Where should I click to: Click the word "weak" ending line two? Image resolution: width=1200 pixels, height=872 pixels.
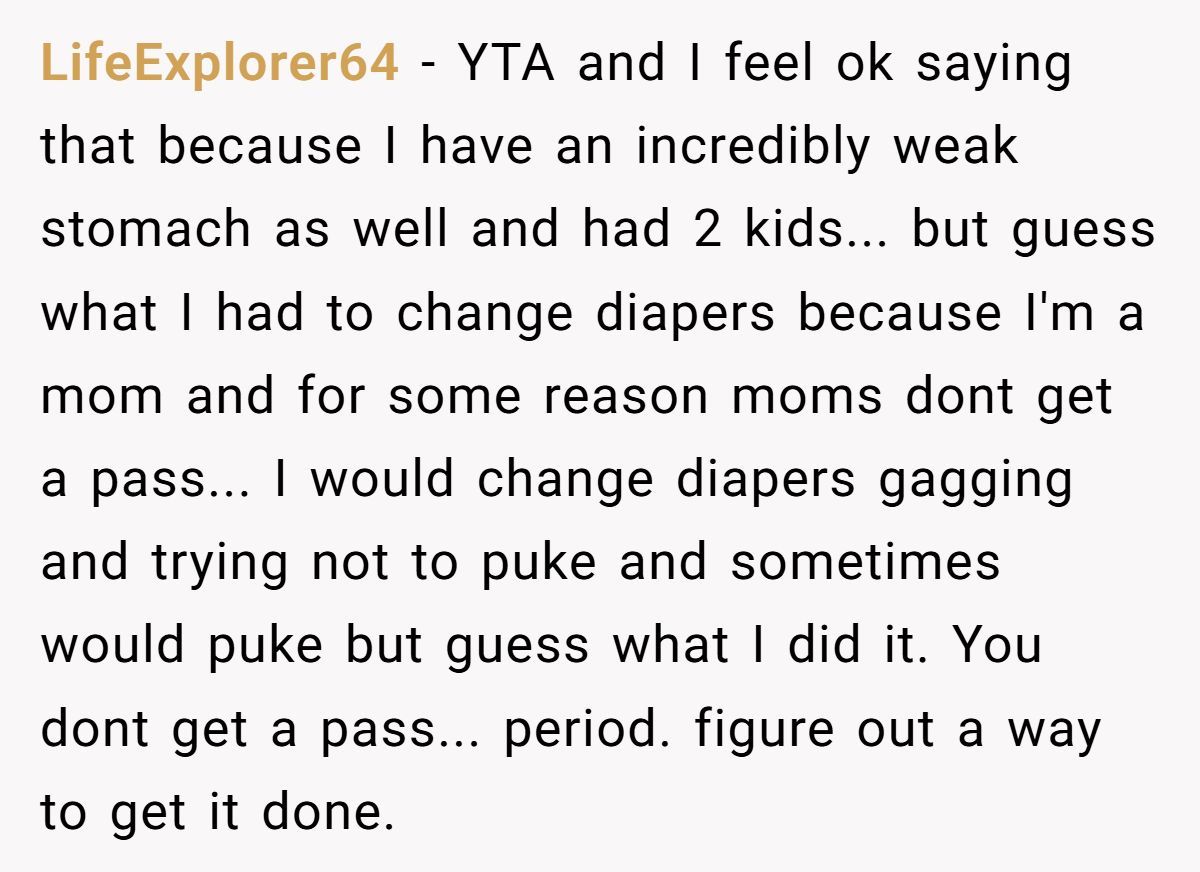pos(956,146)
